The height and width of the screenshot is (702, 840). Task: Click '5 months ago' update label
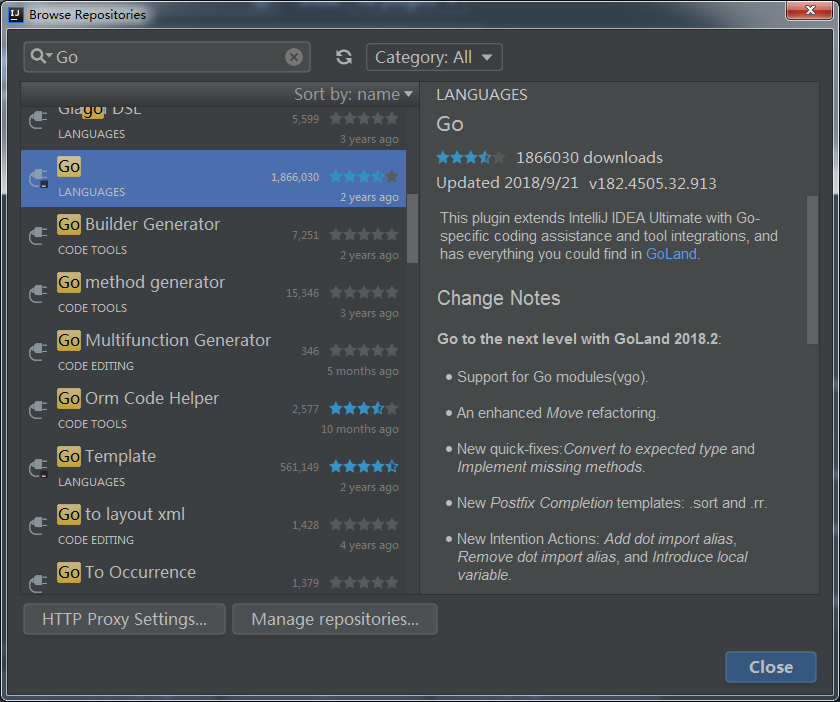click(x=363, y=371)
